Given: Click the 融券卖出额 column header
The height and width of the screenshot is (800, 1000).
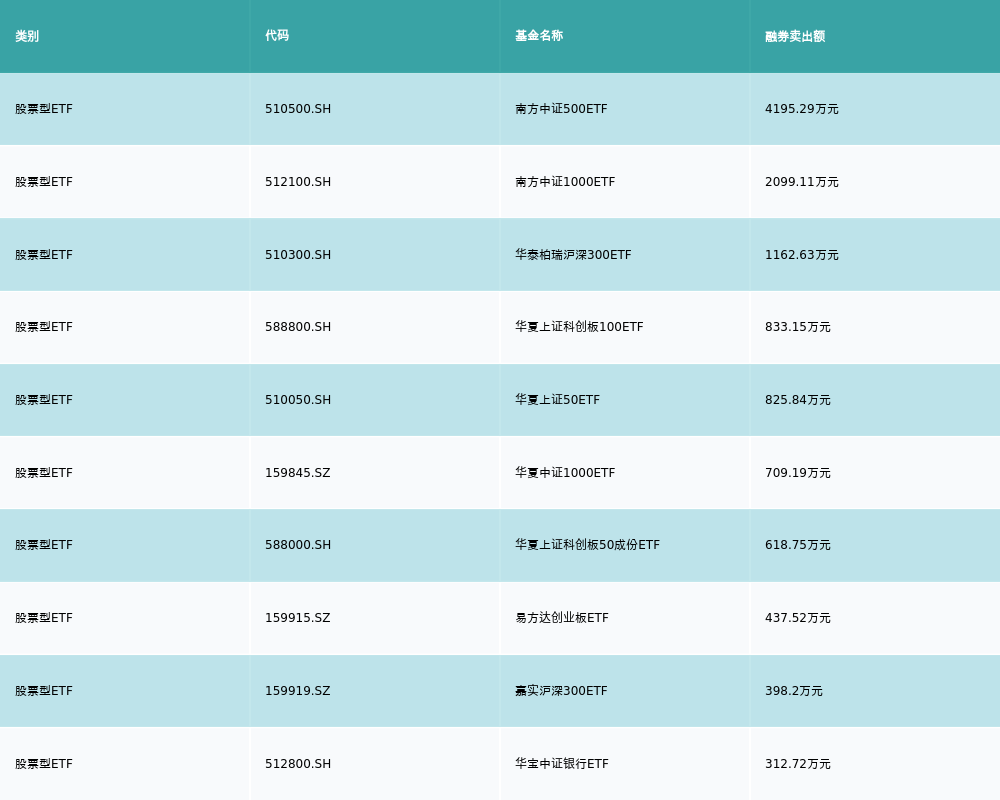Looking at the screenshot, I should (795, 36).
